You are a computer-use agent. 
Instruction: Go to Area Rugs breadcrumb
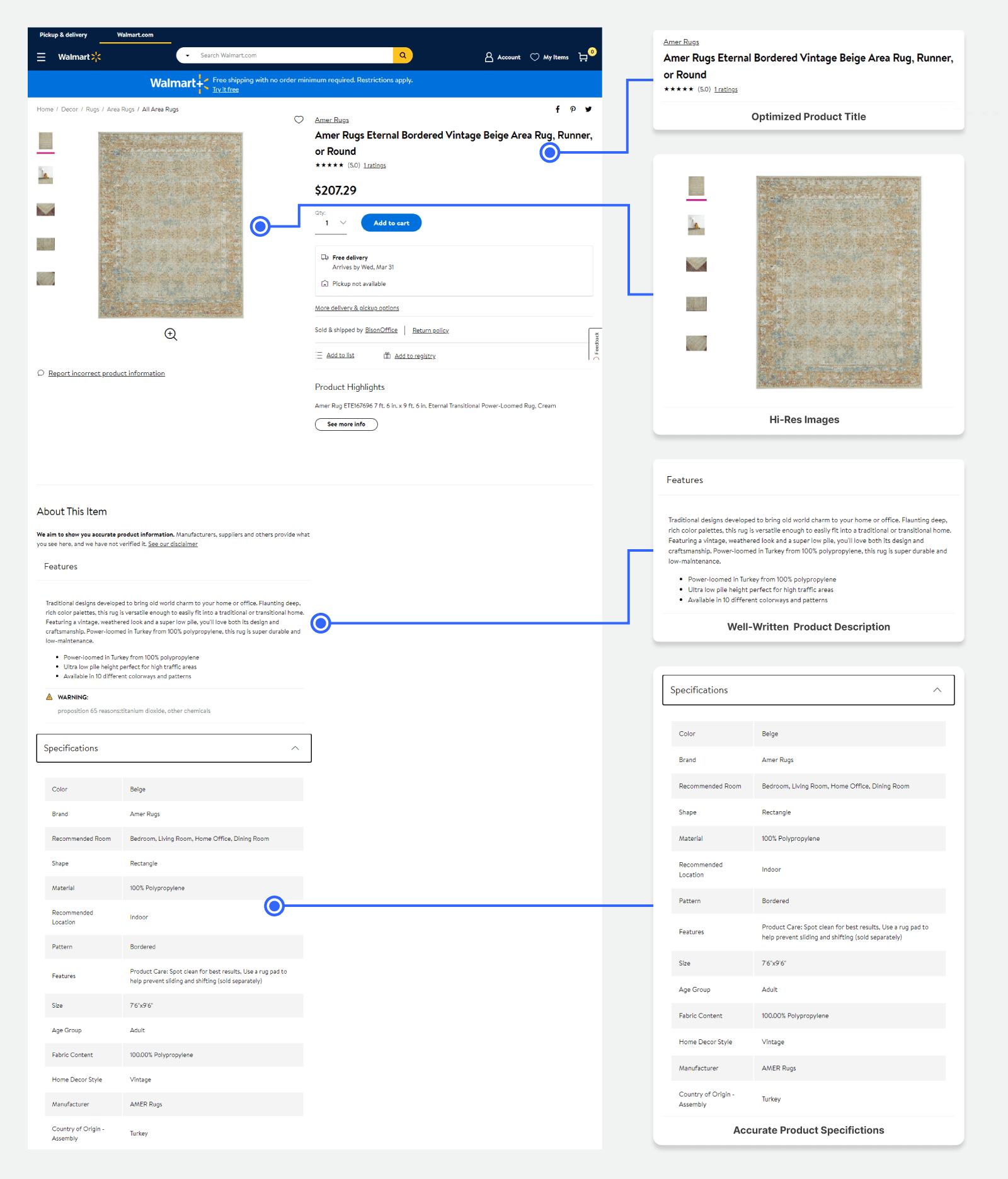[120, 109]
